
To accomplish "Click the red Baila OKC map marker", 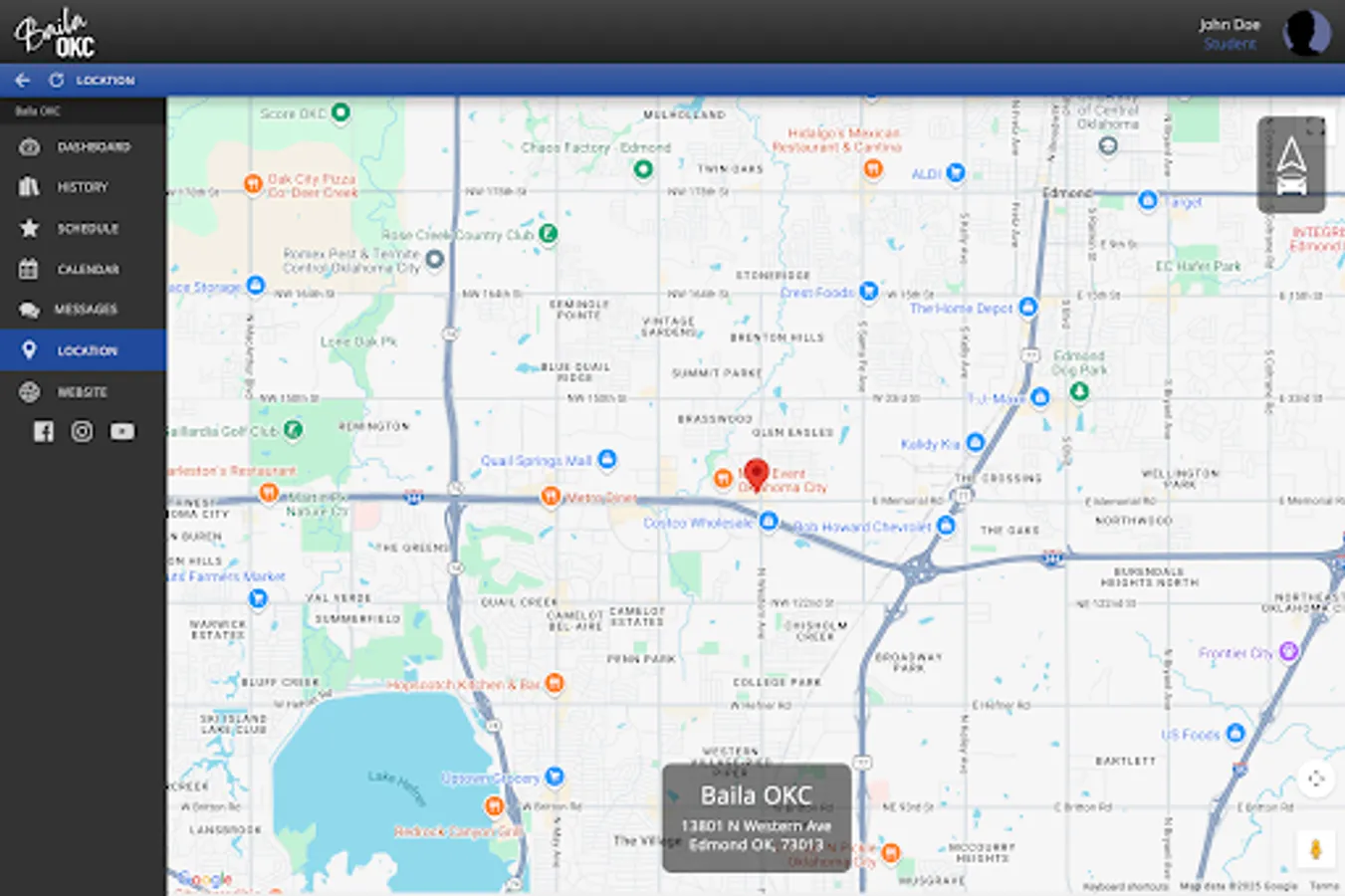I will (757, 473).
